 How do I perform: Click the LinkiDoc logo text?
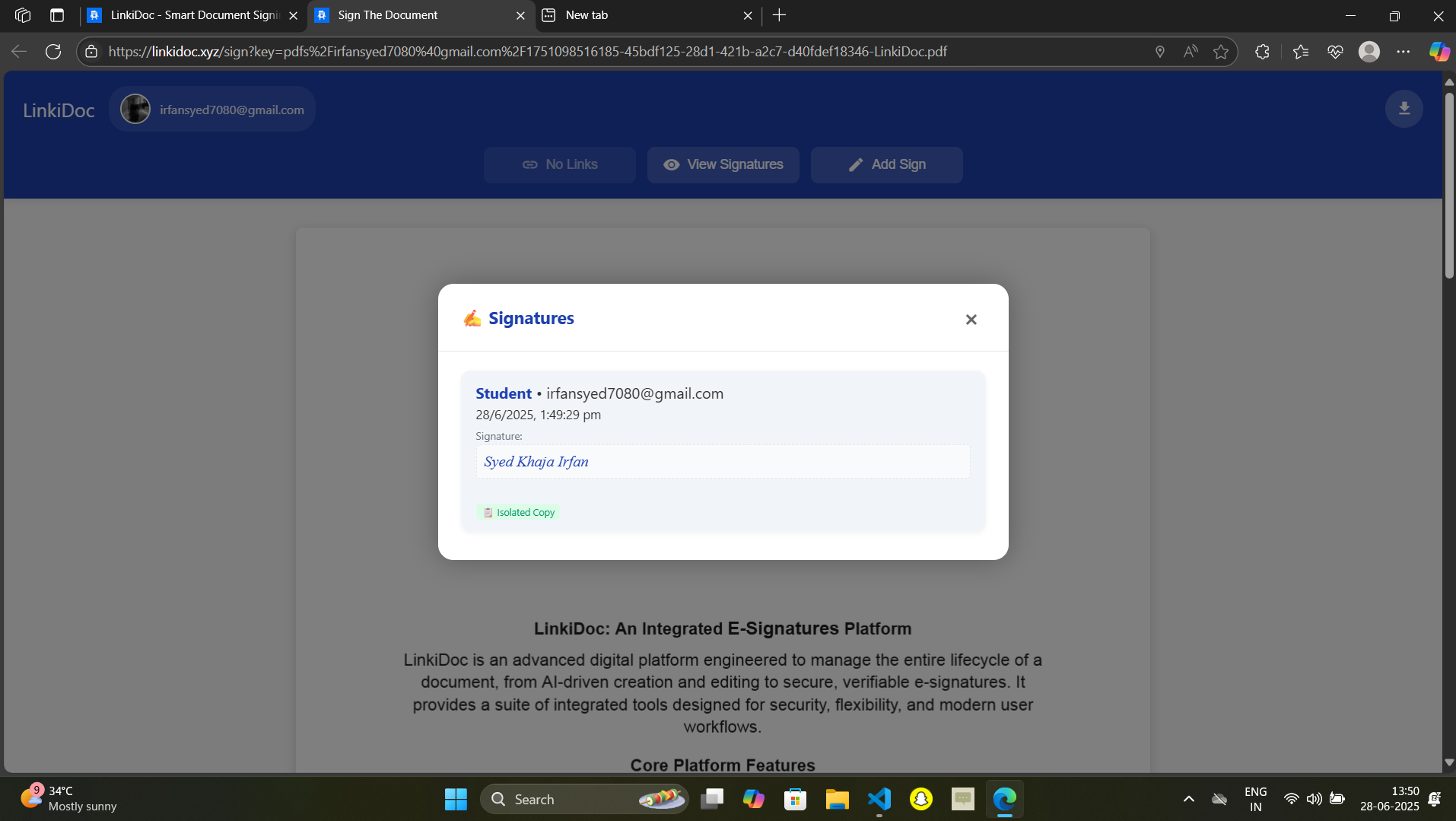59,110
